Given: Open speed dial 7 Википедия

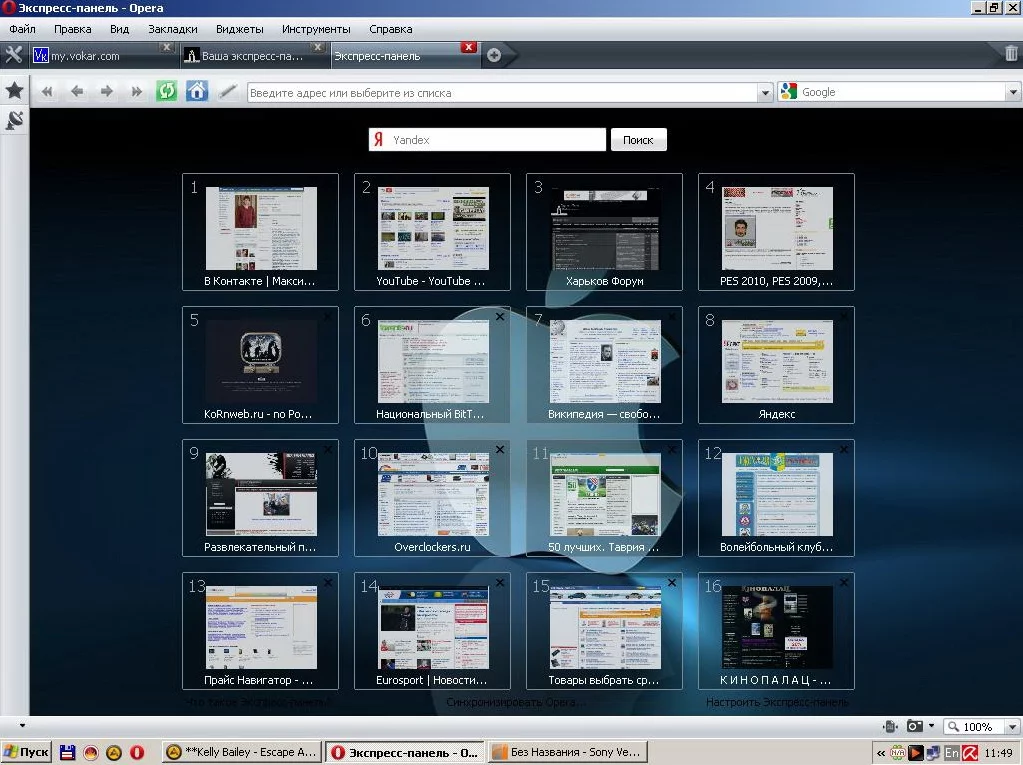Looking at the screenshot, I should 604,365.
